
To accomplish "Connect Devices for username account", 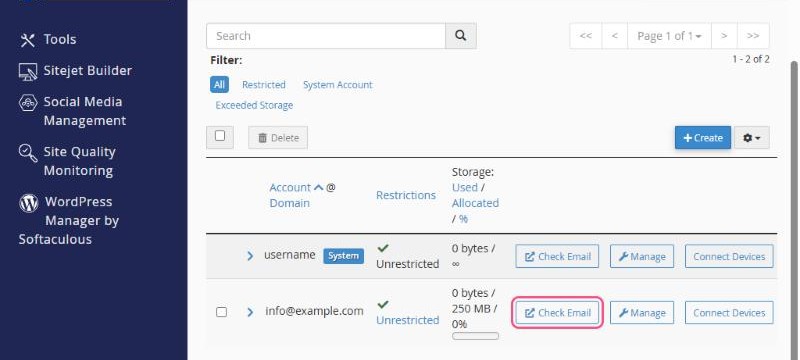I will pyautogui.click(x=729, y=256).
